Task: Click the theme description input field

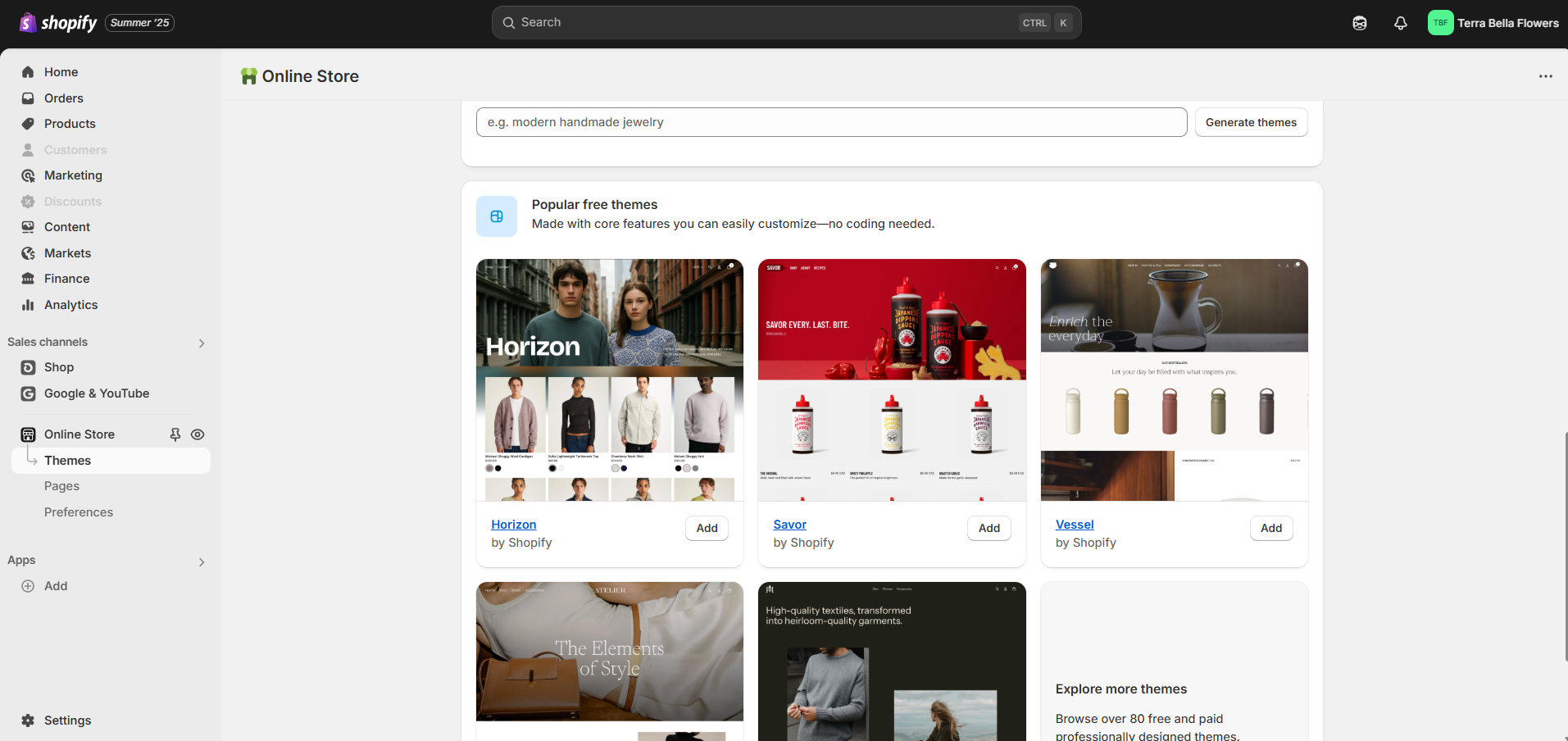Action: pos(830,122)
